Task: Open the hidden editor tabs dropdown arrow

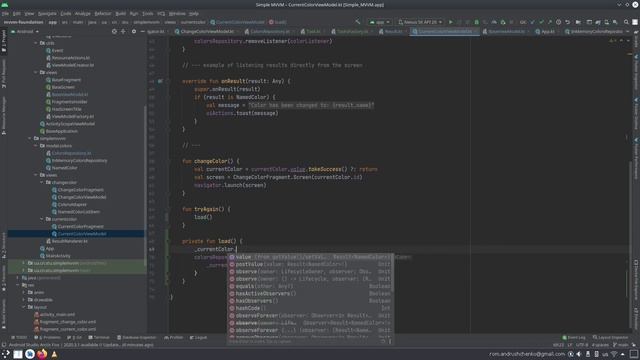Action: (x=628, y=31)
